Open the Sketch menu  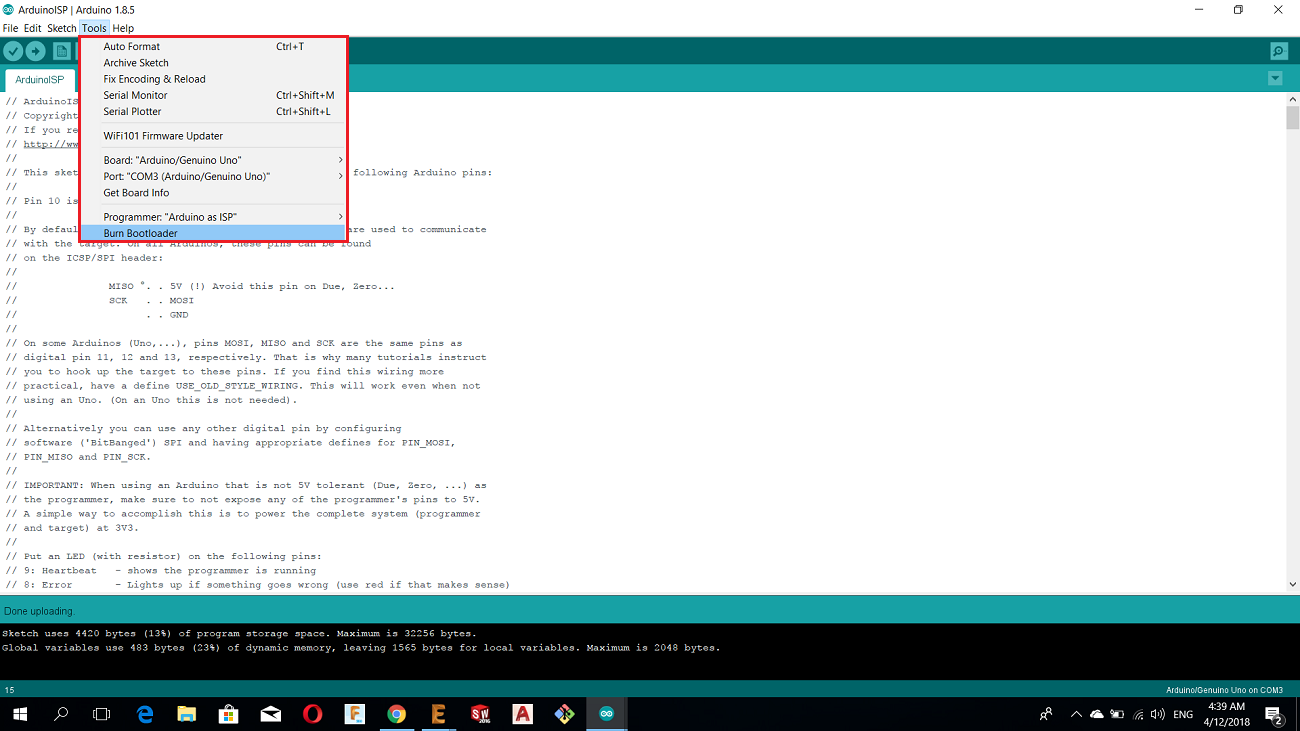click(x=62, y=28)
